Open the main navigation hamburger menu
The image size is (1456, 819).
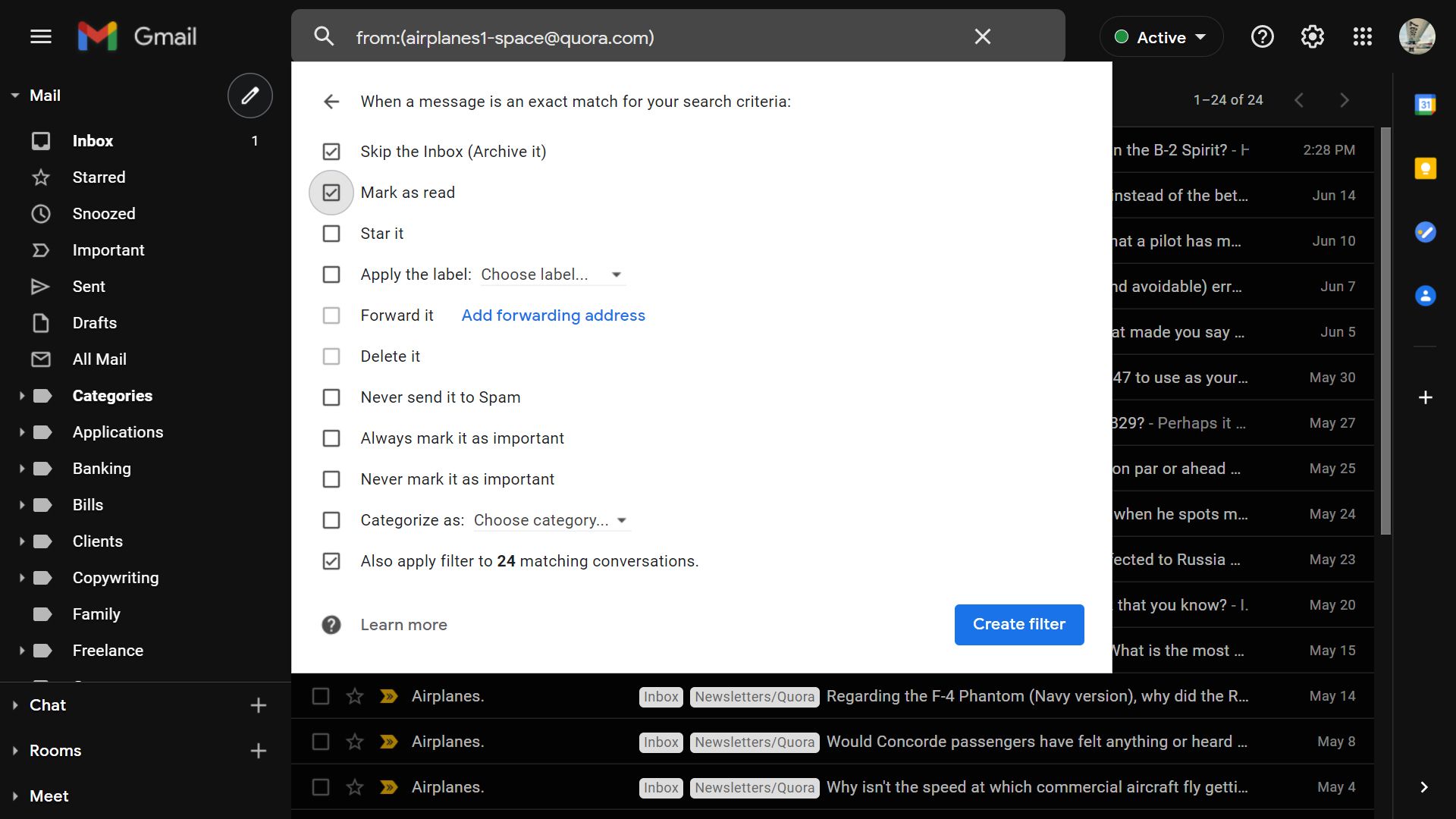(x=41, y=36)
